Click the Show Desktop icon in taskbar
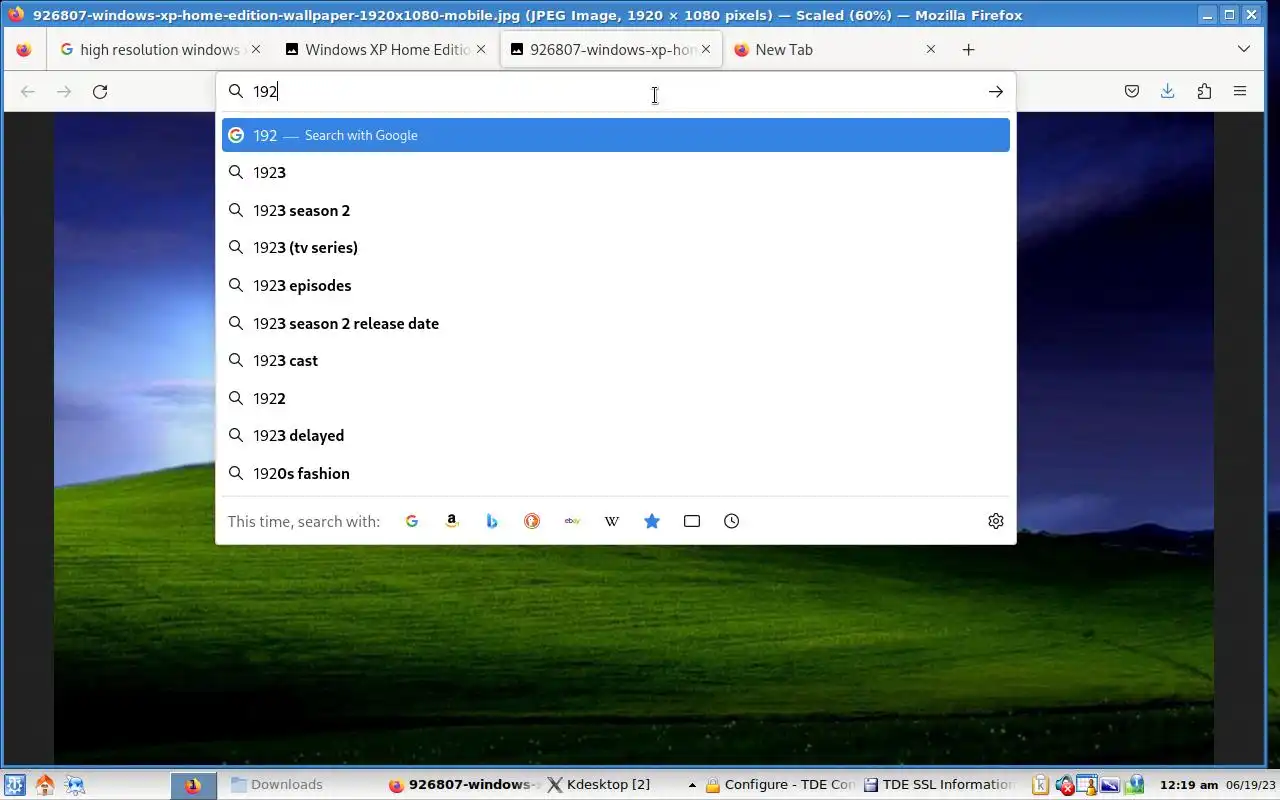The height and width of the screenshot is (800, 1280). click(75, 785)
